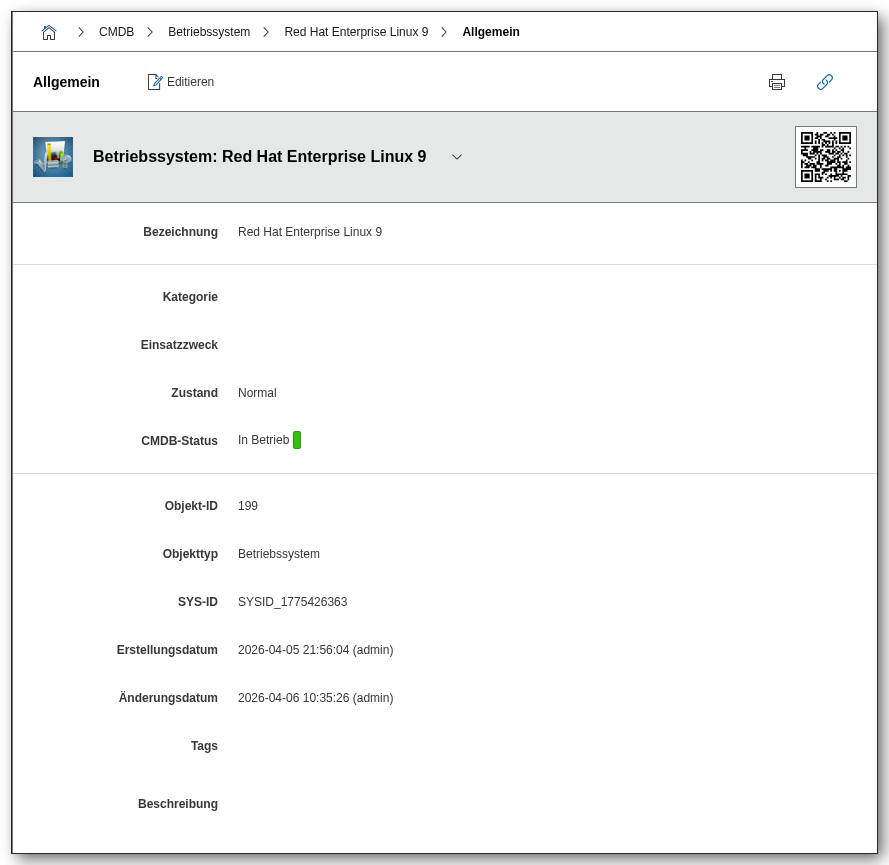The width and height of the screenshot is (889, 865).
Task: Print the page using the printer icon
Action: (777, 82)
